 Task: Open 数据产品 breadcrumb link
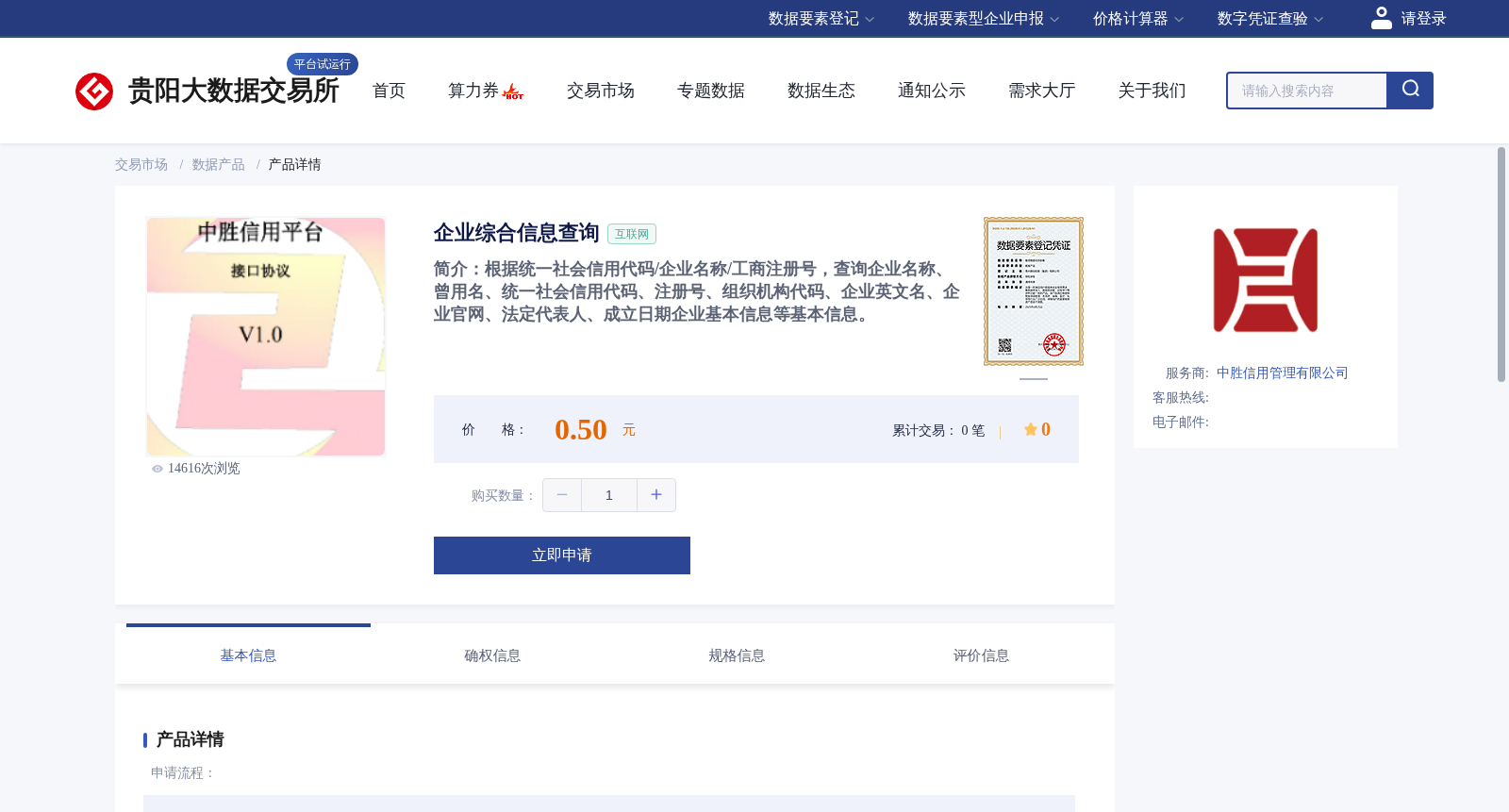coord(218,165)
